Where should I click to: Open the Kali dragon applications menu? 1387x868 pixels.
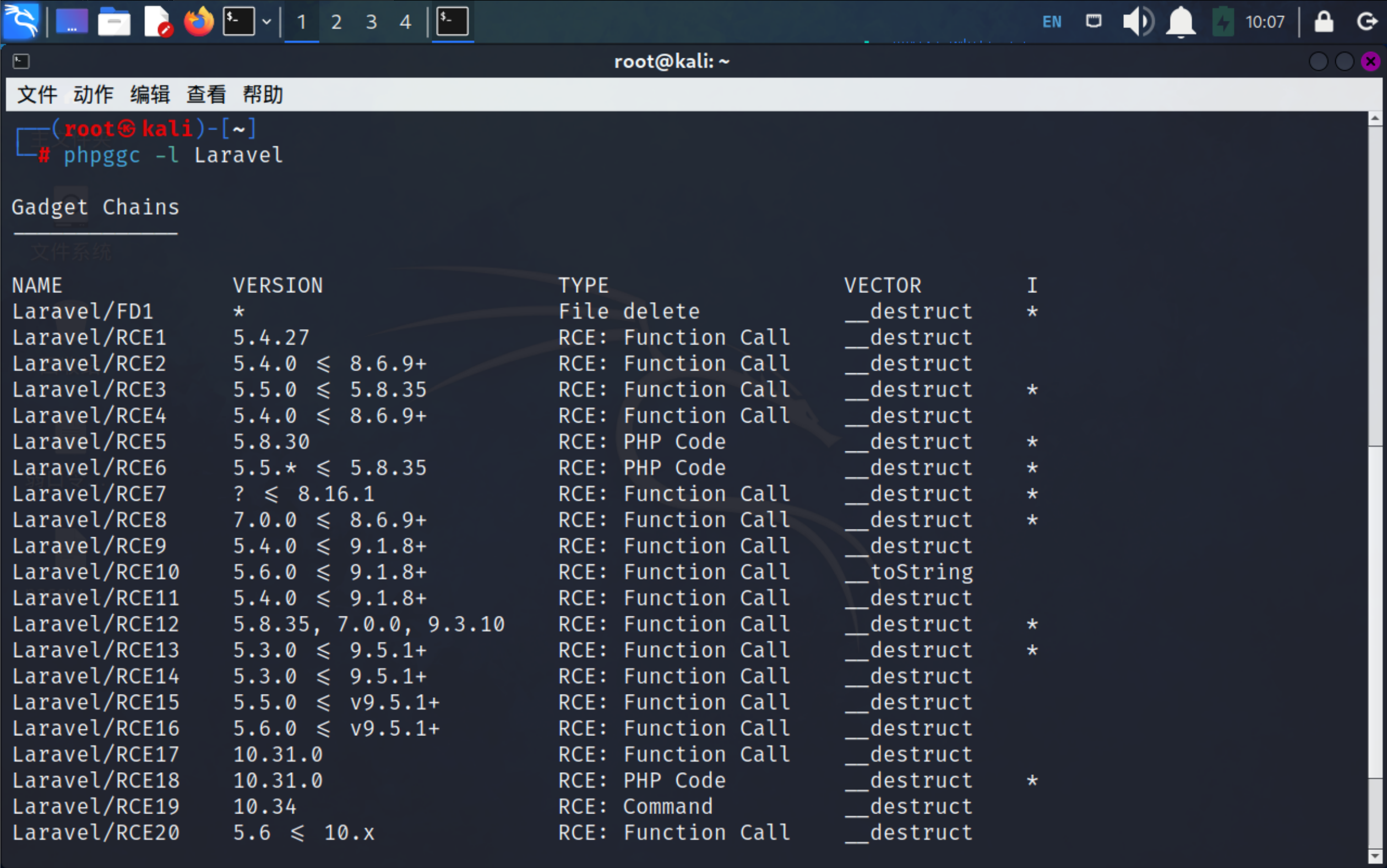click(x=21, y=21)
